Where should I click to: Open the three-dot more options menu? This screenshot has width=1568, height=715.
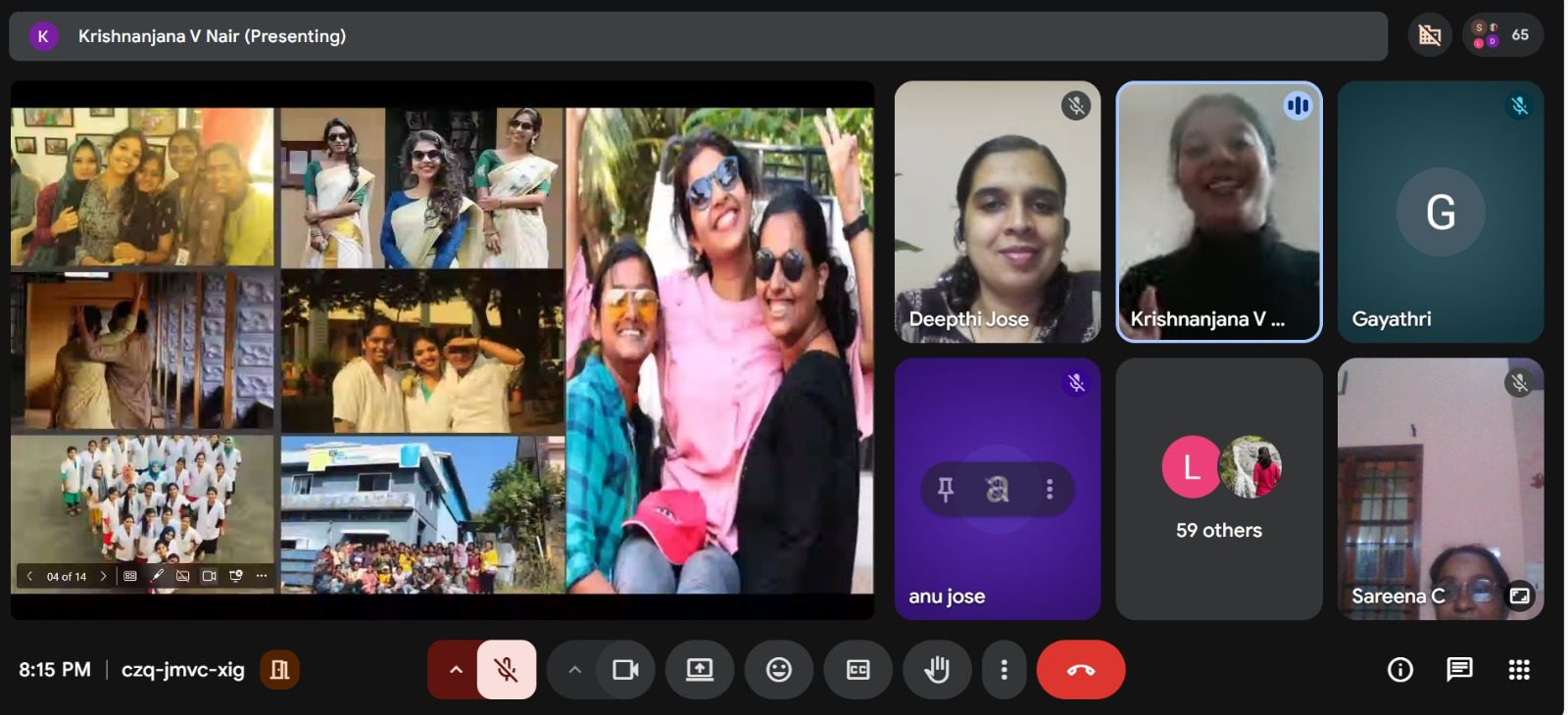(x=1004, y=670)
